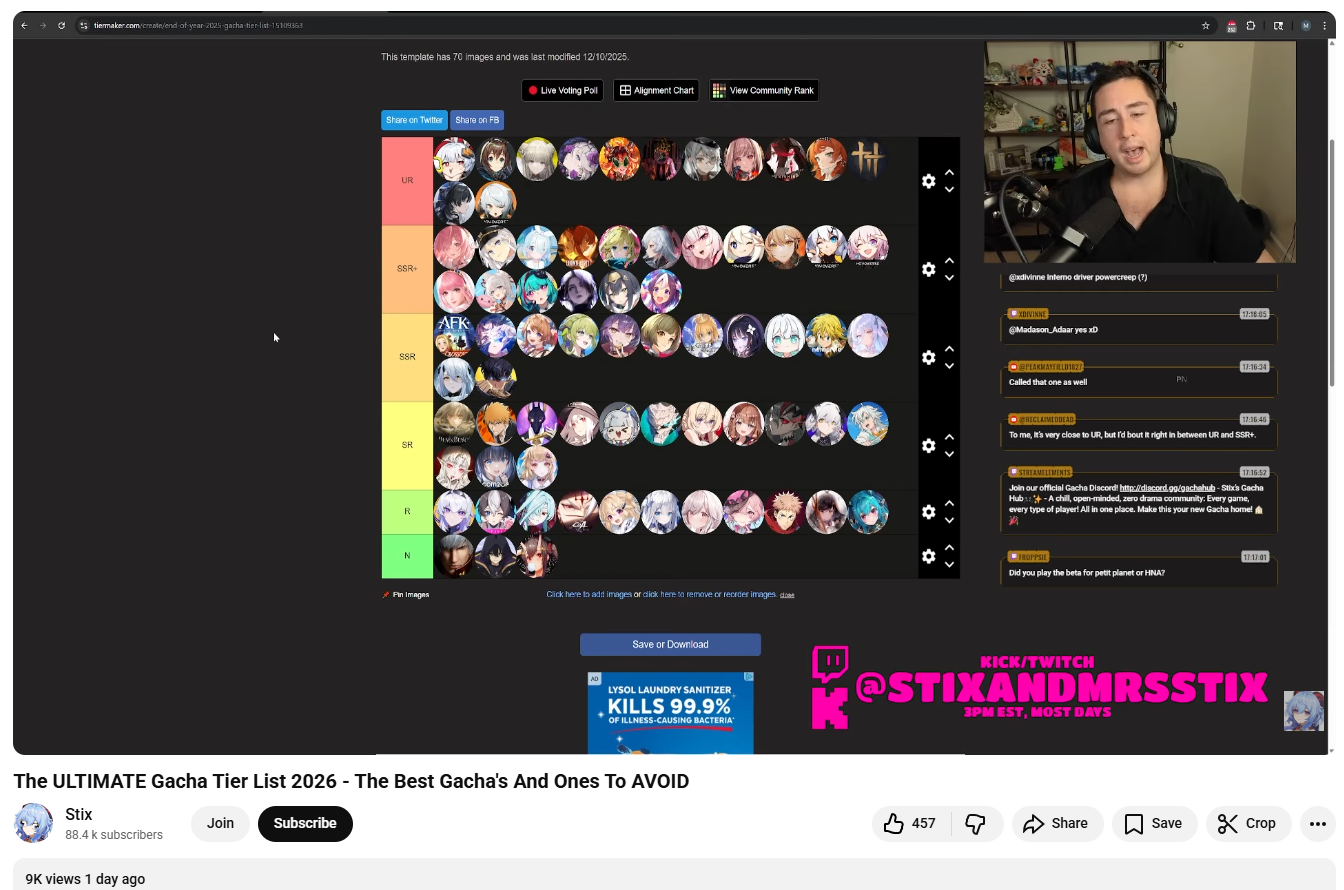Move the UR row up with its arrow
The height and width of the screenshot is (890, 1344).
949,173
